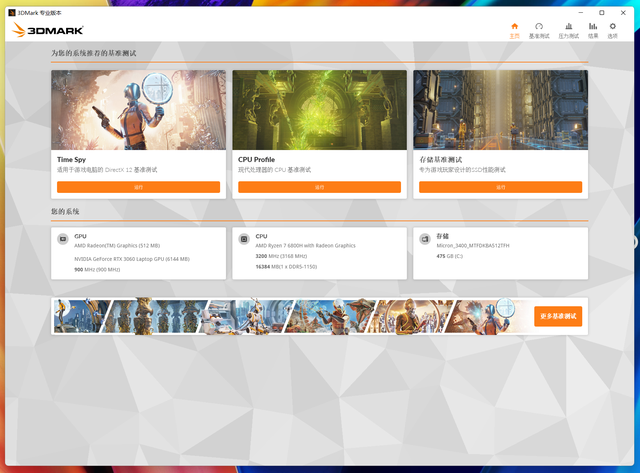Click NVIDIA GeForce RTX 3060 Laptop GPU text
This screenshot has width=640, height=473.
click(x=132, y=259)
